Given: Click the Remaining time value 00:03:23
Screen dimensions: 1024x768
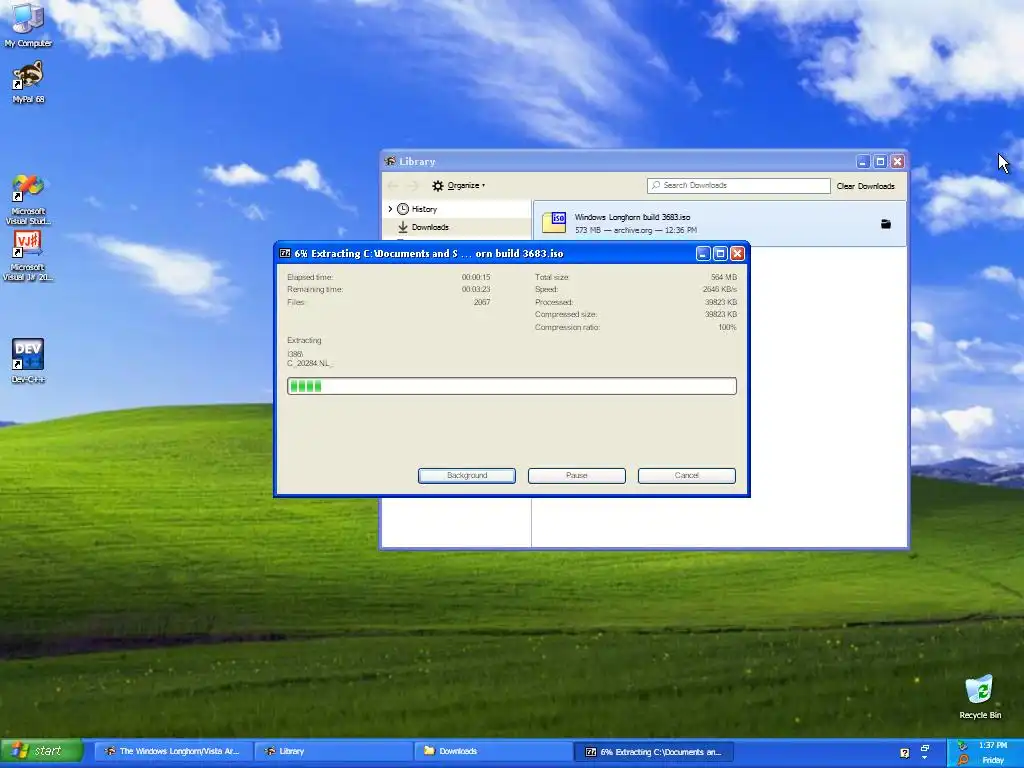Looking at the screenshot, I should point(475,289).
